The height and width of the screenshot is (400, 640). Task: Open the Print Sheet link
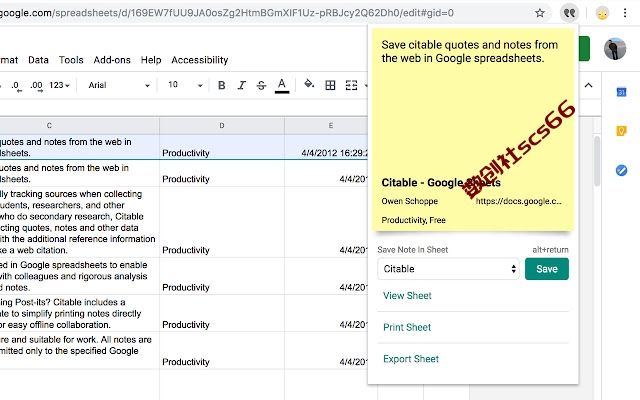[407, 327]
